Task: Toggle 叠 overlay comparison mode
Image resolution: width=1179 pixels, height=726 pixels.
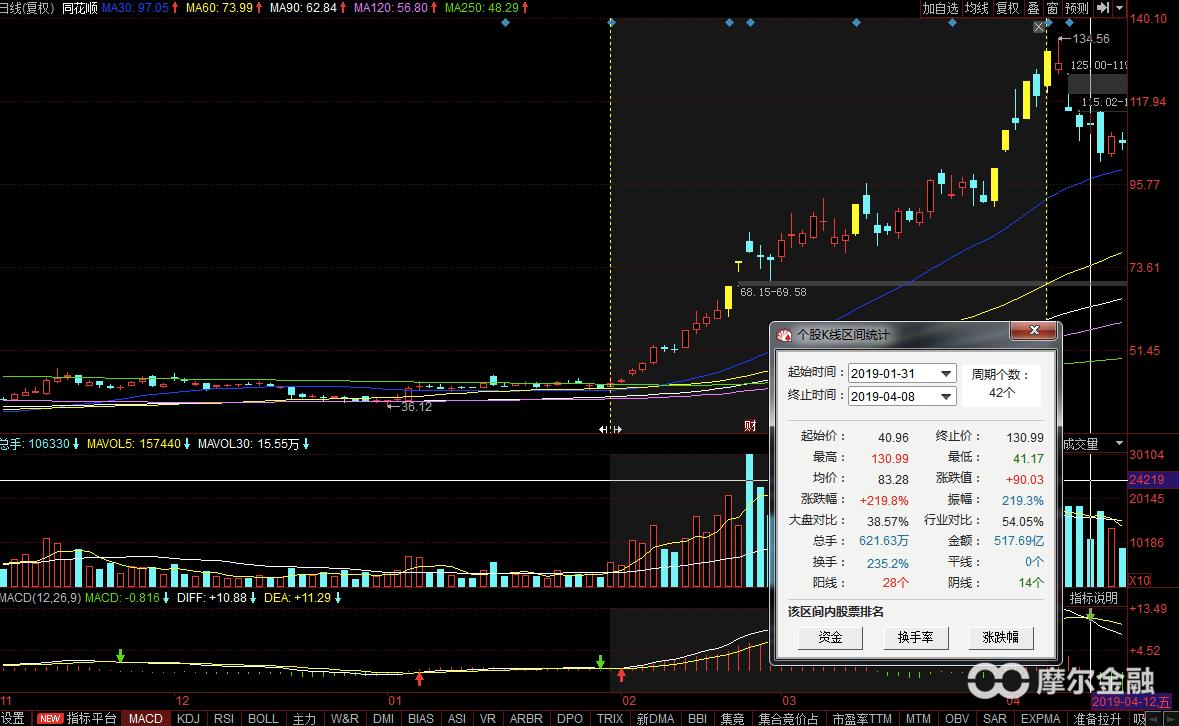Action: tap(1033, 8)
